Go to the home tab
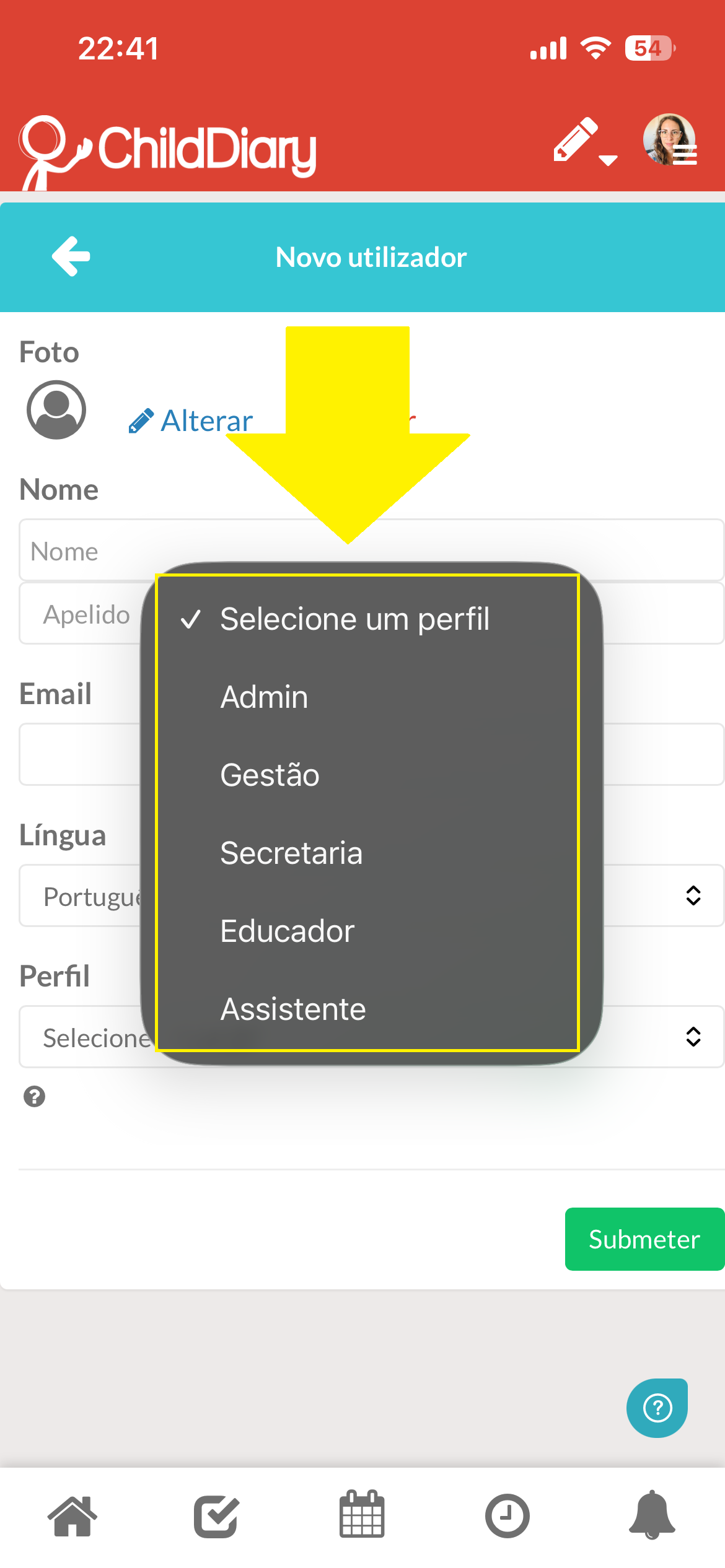This screenshot has height=1568, width=725. (x=72, y=1517)
